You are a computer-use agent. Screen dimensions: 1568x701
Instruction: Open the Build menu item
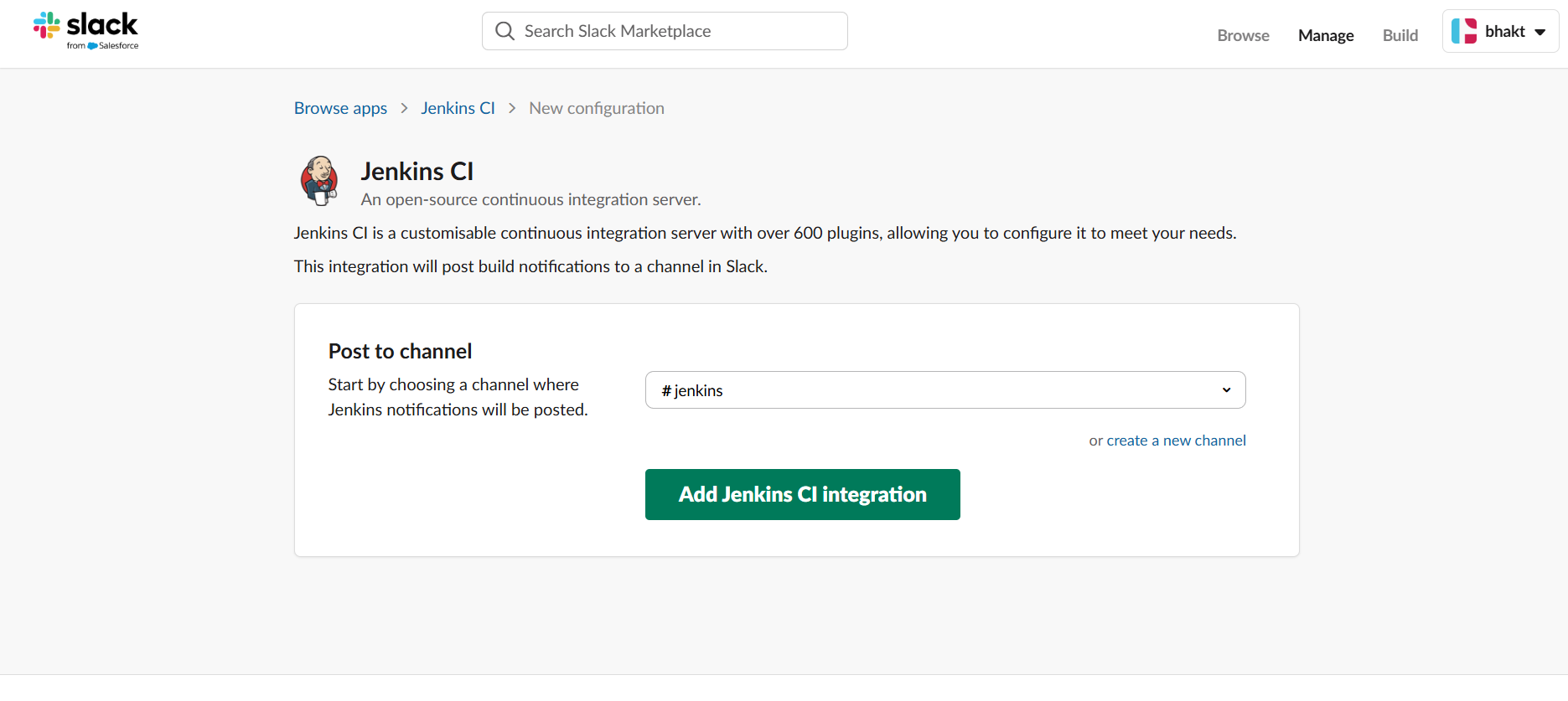[x=1400, y=35]
